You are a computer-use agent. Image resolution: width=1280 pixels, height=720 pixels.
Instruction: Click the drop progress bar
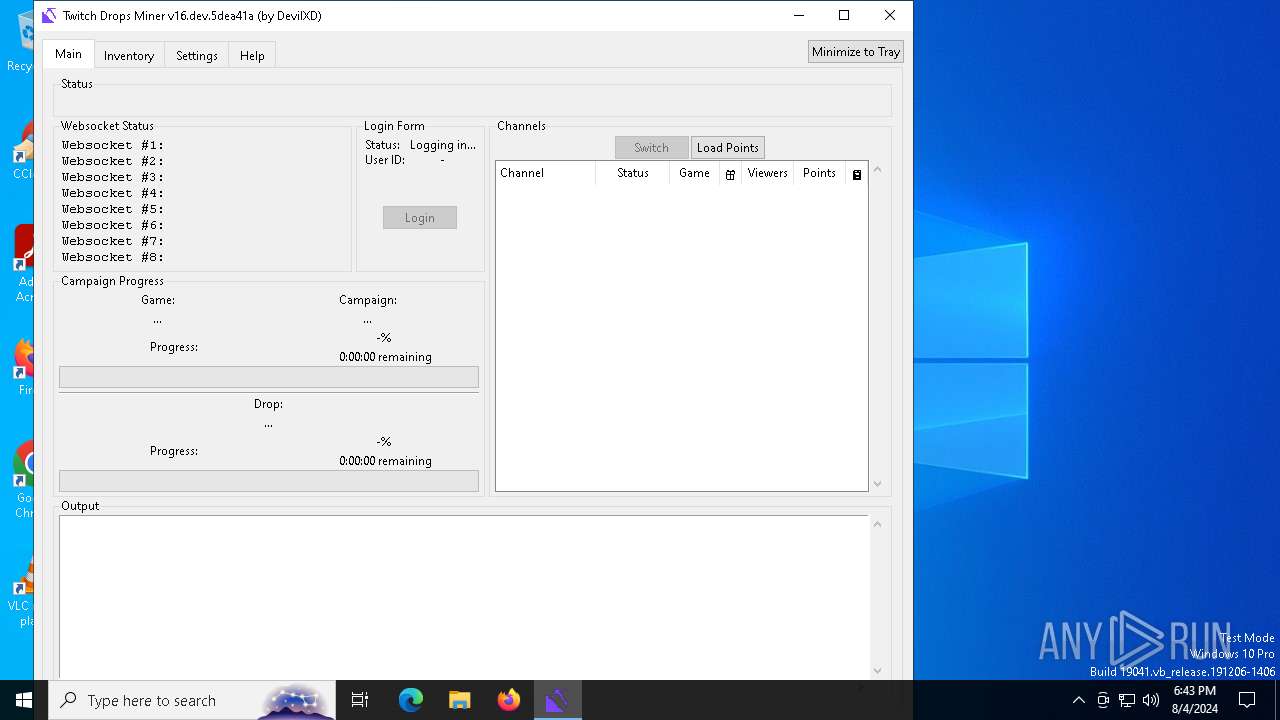click(269, 481)
